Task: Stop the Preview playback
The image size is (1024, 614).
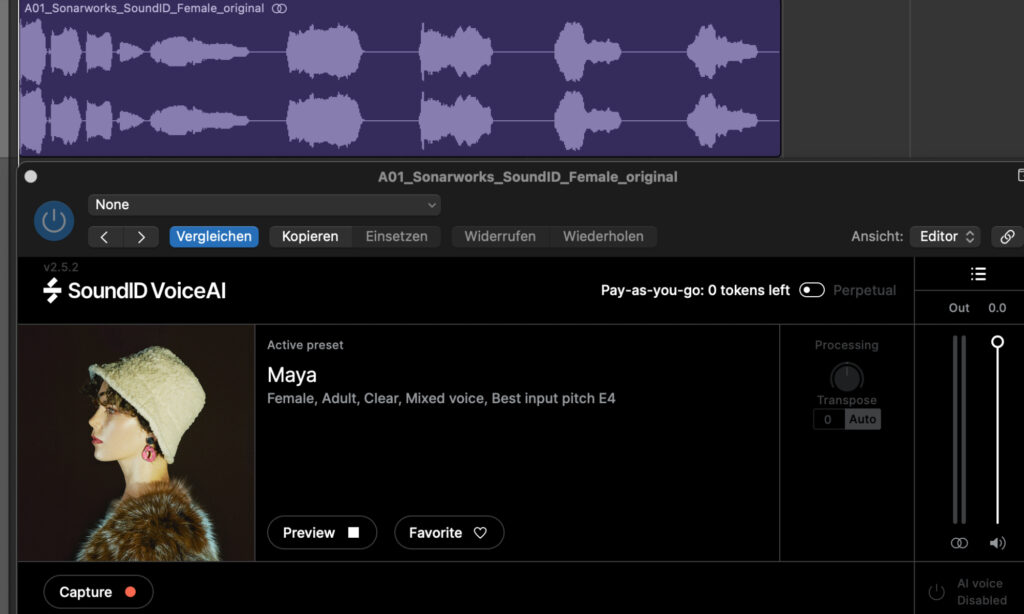Action: pyautogui.click(x=321, y=532)
